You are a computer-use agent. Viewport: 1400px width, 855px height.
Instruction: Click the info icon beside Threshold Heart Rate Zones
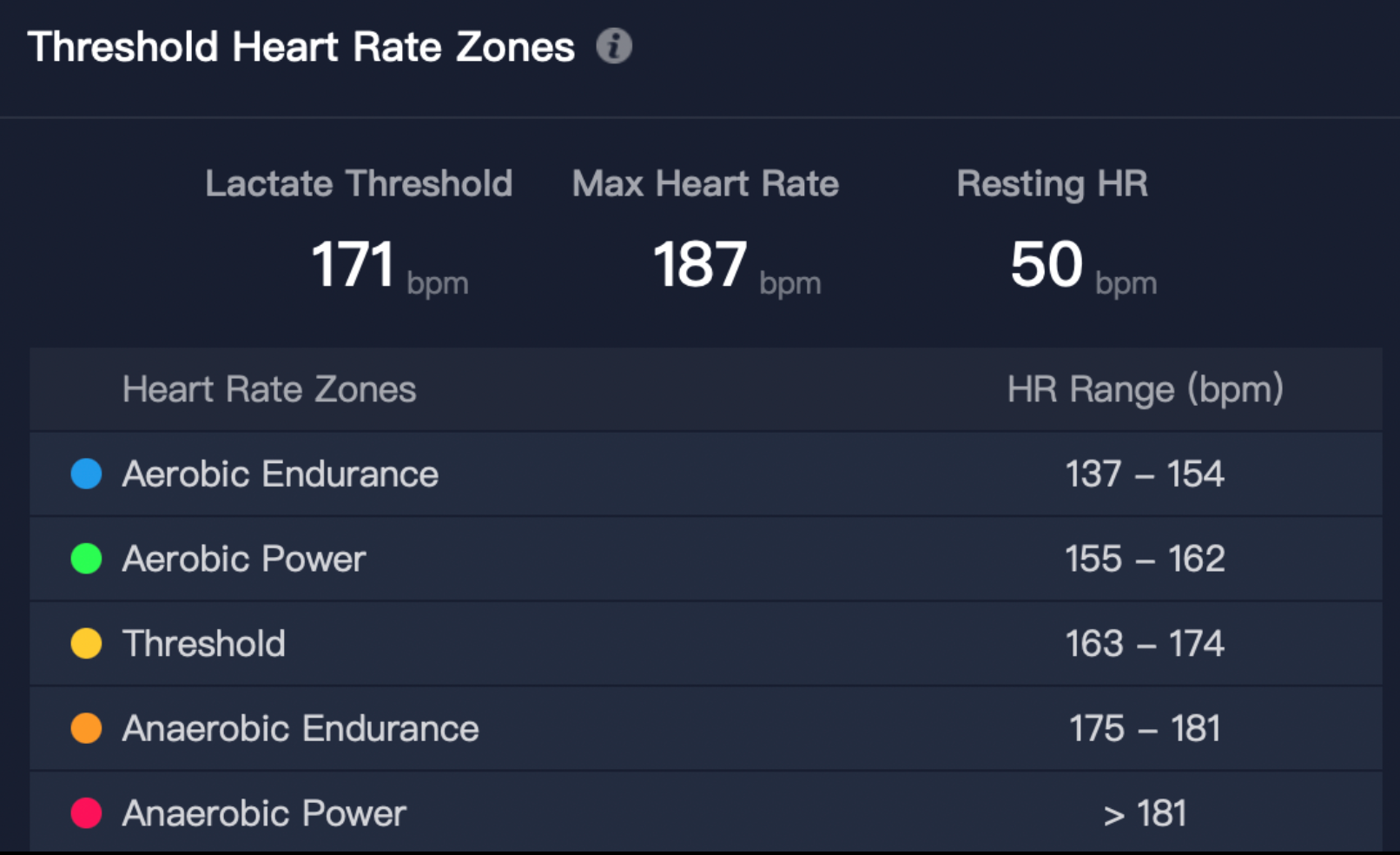pyautogui.click(x=614, y=46)
